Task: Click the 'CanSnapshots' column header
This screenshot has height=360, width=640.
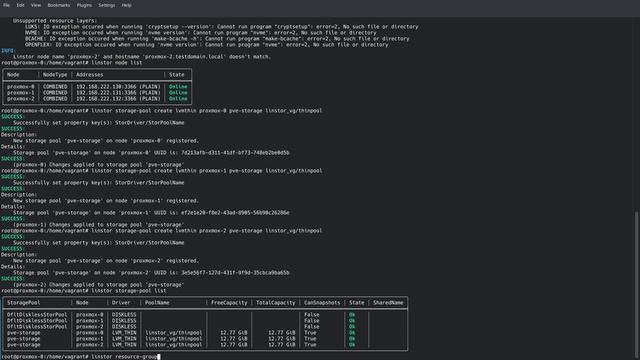Action: pos(322,302)
